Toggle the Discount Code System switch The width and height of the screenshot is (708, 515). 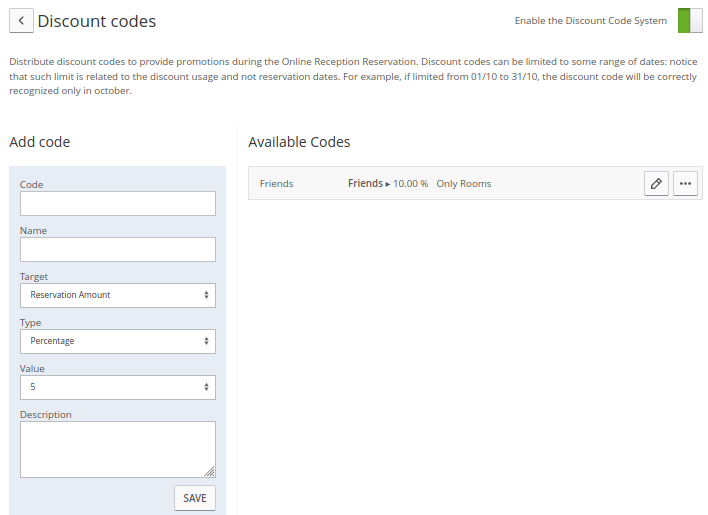[690, 21]
